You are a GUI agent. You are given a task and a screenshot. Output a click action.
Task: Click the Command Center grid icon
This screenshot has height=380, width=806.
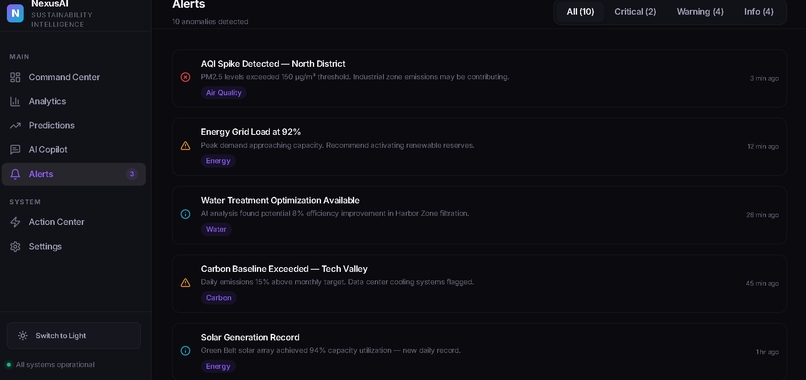pyautogui.click(x=15, y=77)
